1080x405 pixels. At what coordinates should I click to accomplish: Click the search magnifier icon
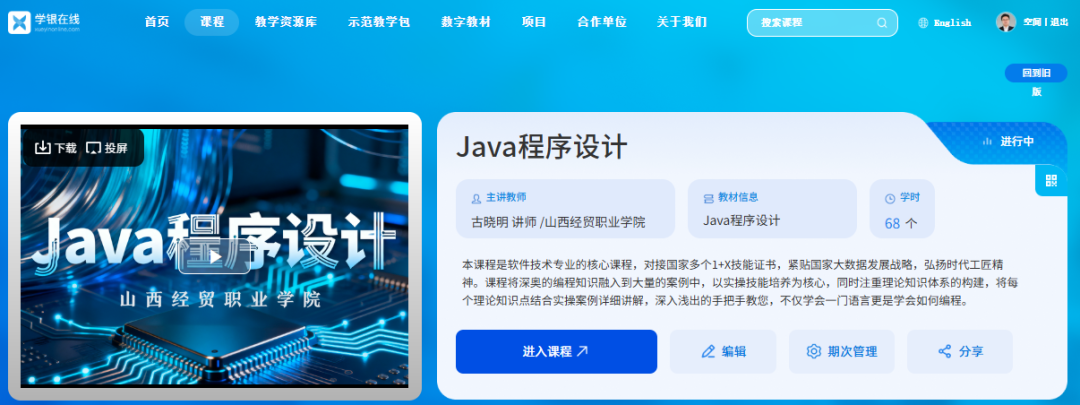point(882,23)
